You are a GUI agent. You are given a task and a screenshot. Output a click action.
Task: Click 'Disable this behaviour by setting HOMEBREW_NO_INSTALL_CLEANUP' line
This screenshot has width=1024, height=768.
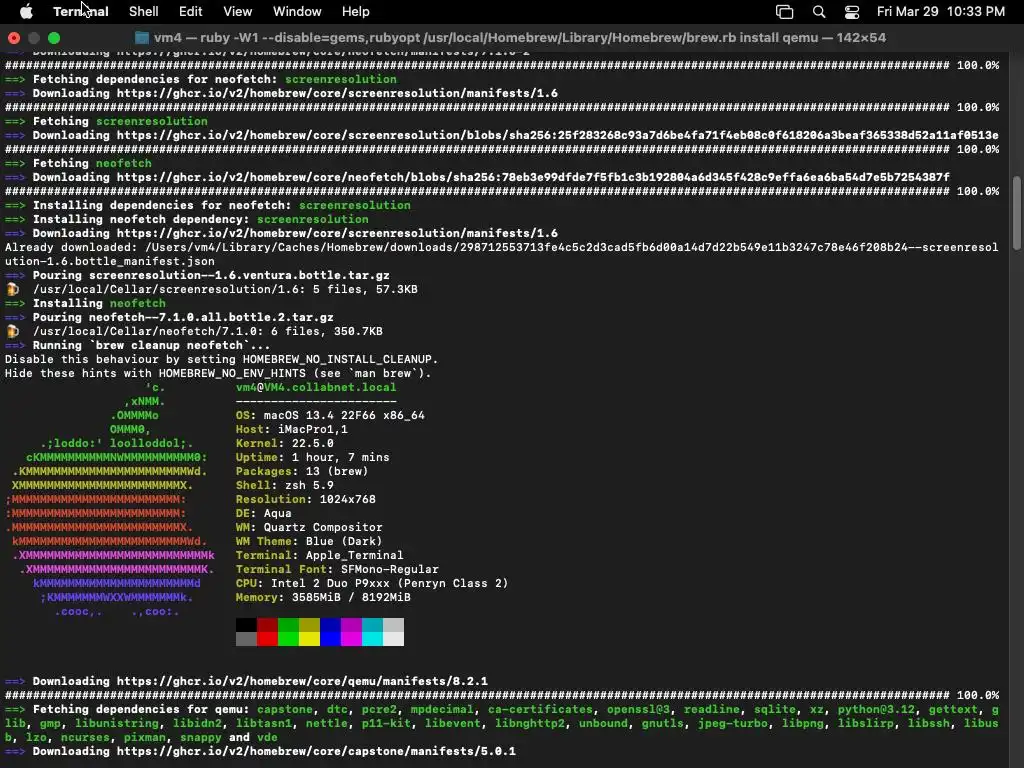[221, 359]
